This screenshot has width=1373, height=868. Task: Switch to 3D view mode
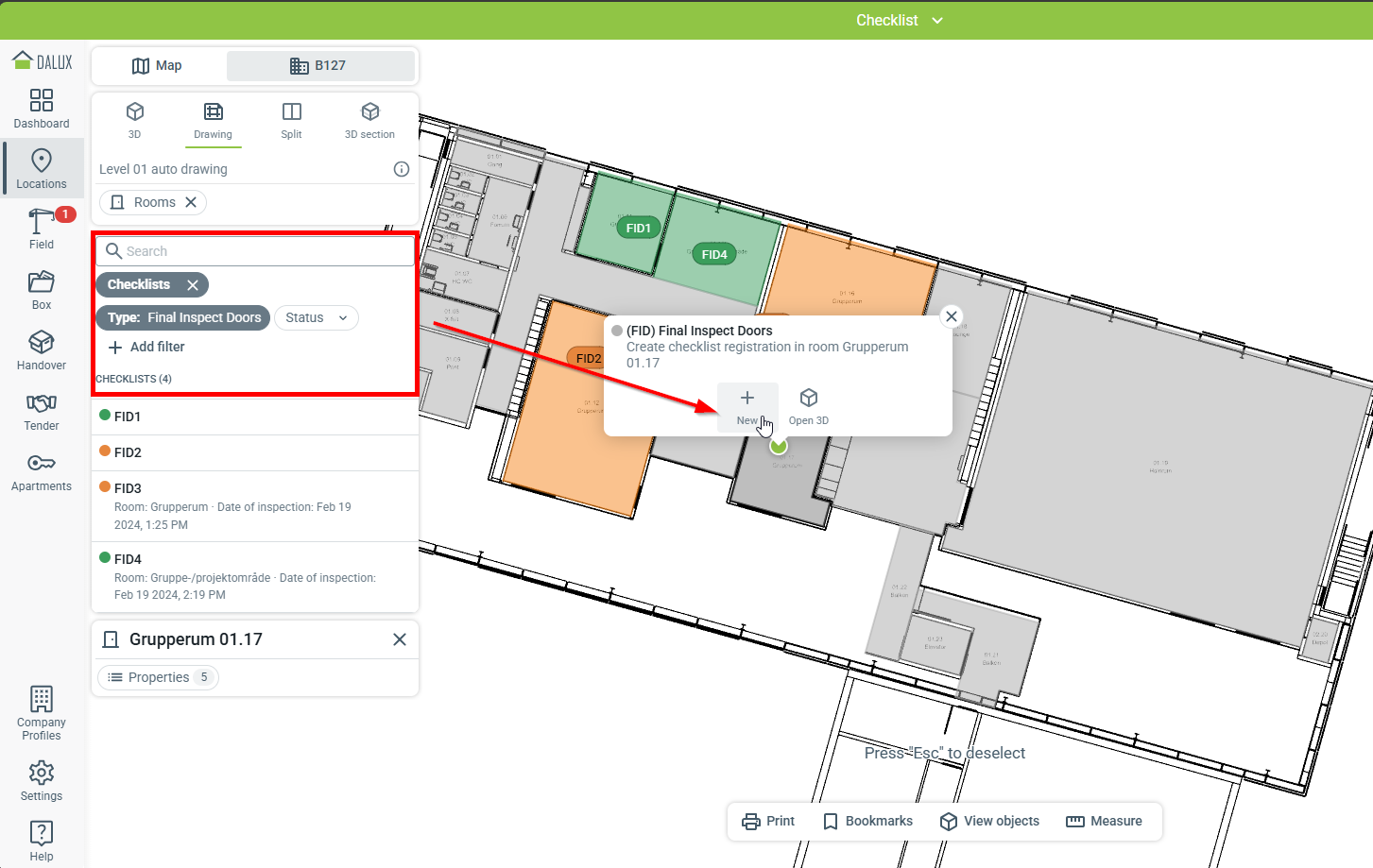click(135, 120)
